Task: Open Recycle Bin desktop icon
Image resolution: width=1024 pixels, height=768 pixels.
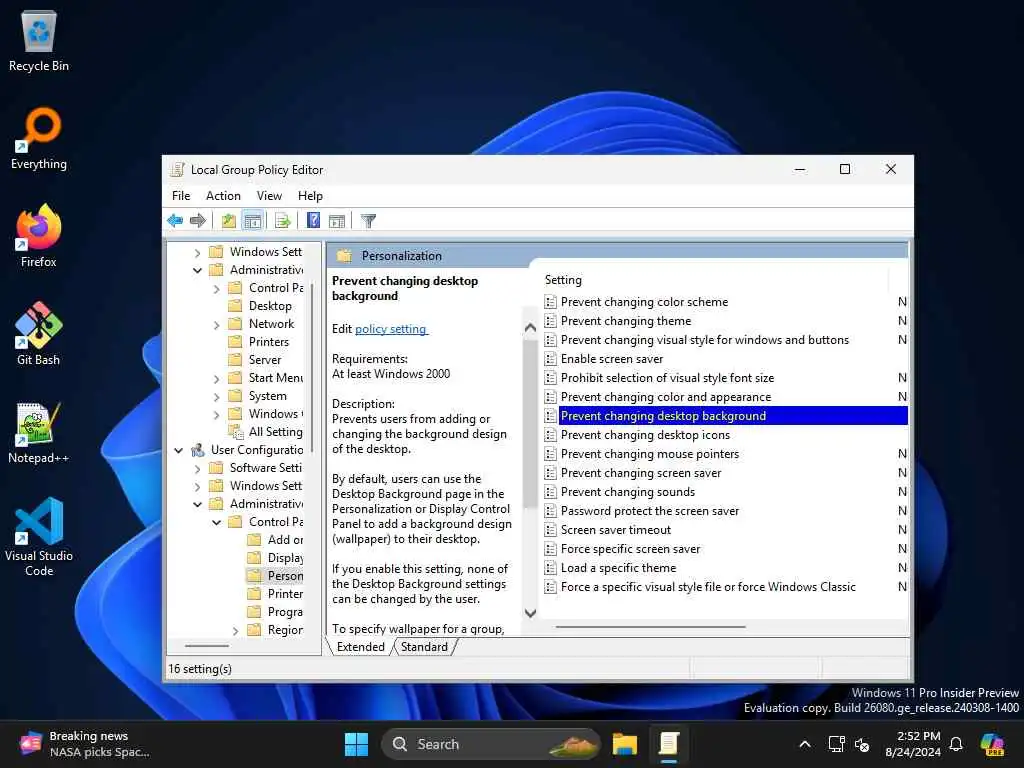Action: (39, 40)
